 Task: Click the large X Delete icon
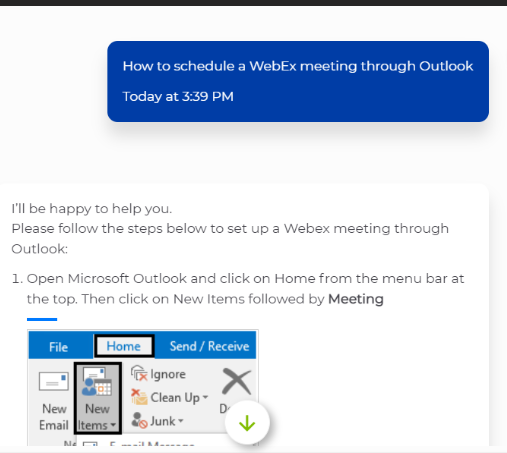[x=236, y=381]
